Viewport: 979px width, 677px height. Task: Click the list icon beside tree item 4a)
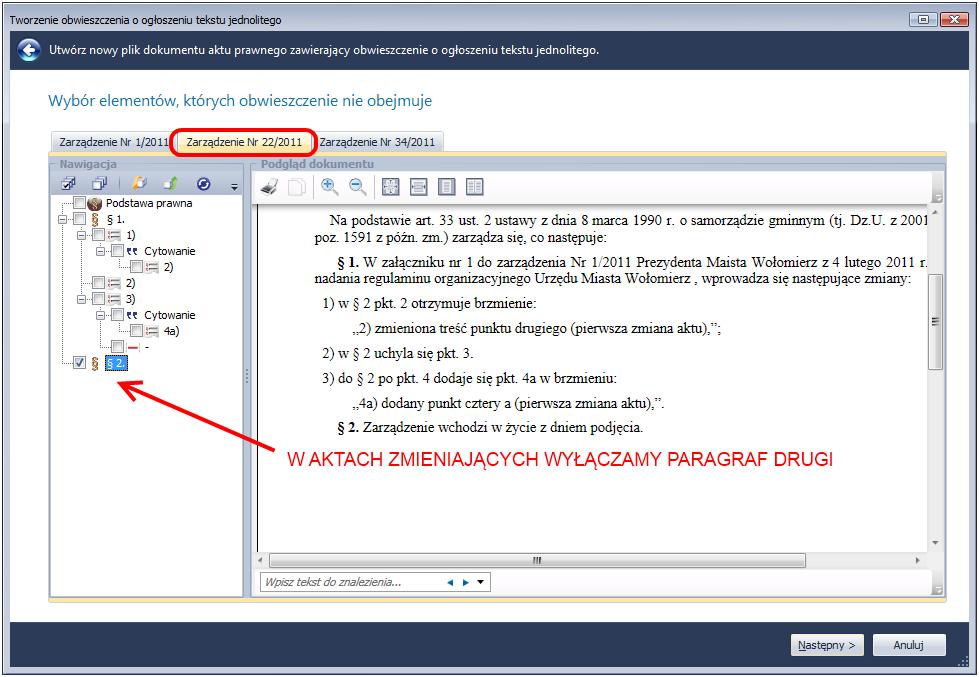152,331
